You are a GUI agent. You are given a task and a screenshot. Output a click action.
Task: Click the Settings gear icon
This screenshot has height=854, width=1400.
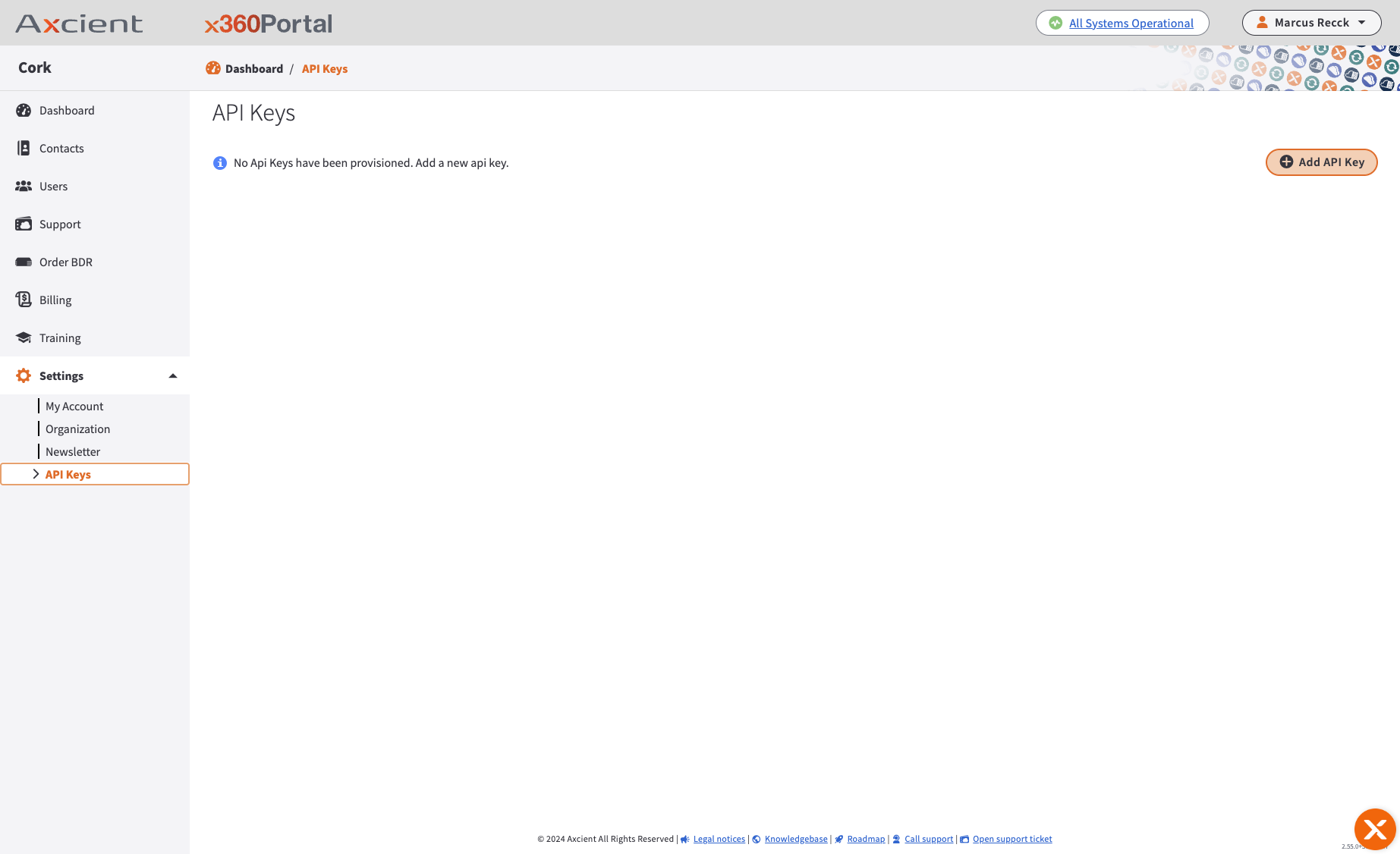point(24,375)
